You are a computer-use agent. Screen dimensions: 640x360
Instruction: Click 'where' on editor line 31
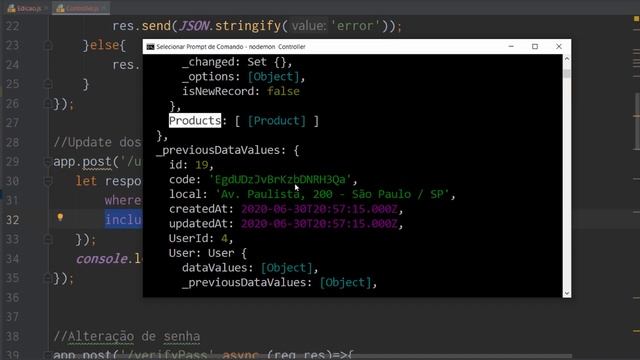(123, 200)
